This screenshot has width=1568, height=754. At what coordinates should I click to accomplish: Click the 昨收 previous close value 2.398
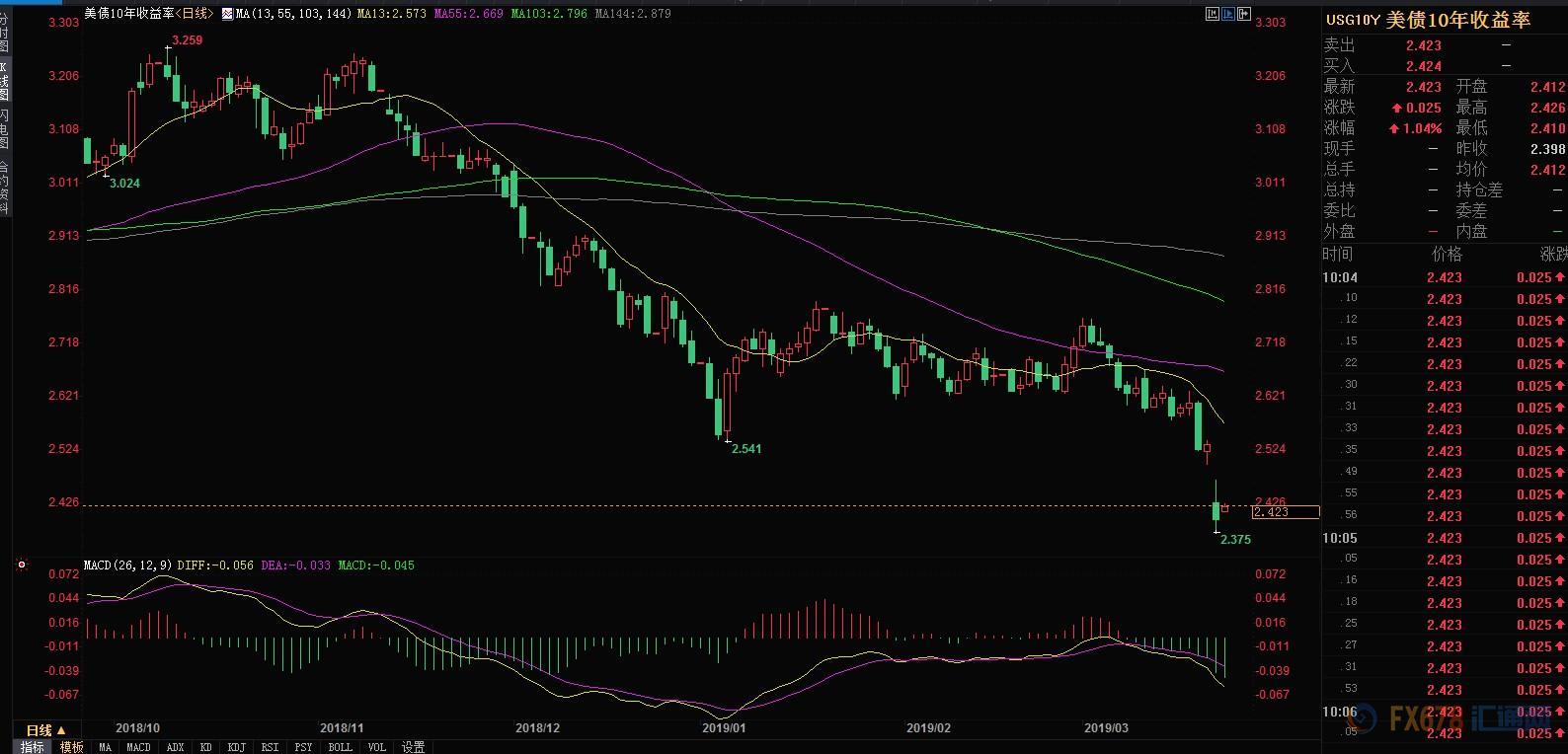click(1547, 149)
